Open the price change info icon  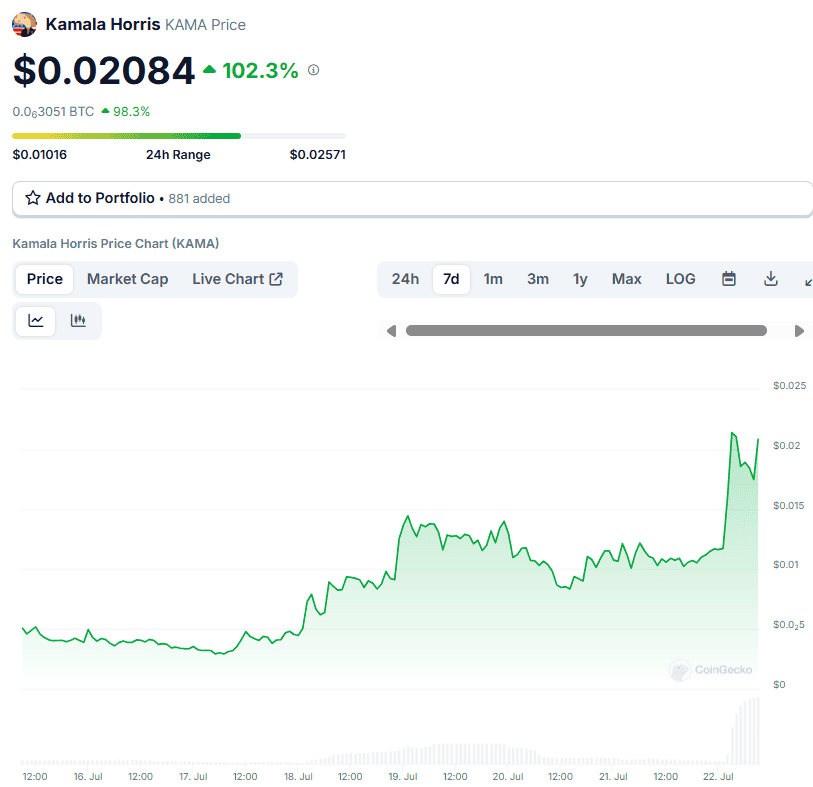pyautogui.click(x=314, y=70)
